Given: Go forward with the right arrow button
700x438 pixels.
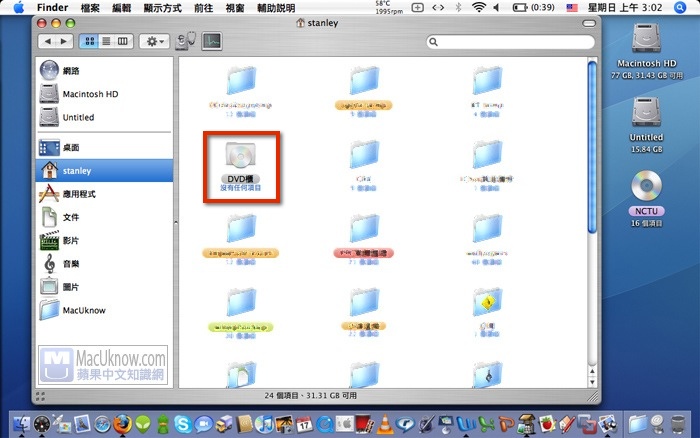Looking at the screenshot, I should [x=64, y=42].
